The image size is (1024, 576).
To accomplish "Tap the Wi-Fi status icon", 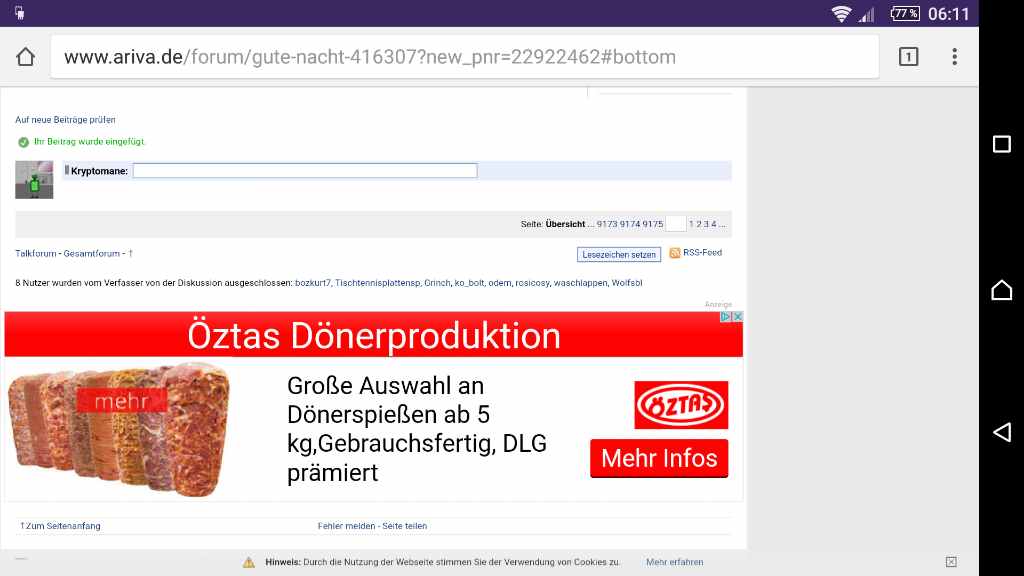I will pos(841,14).
